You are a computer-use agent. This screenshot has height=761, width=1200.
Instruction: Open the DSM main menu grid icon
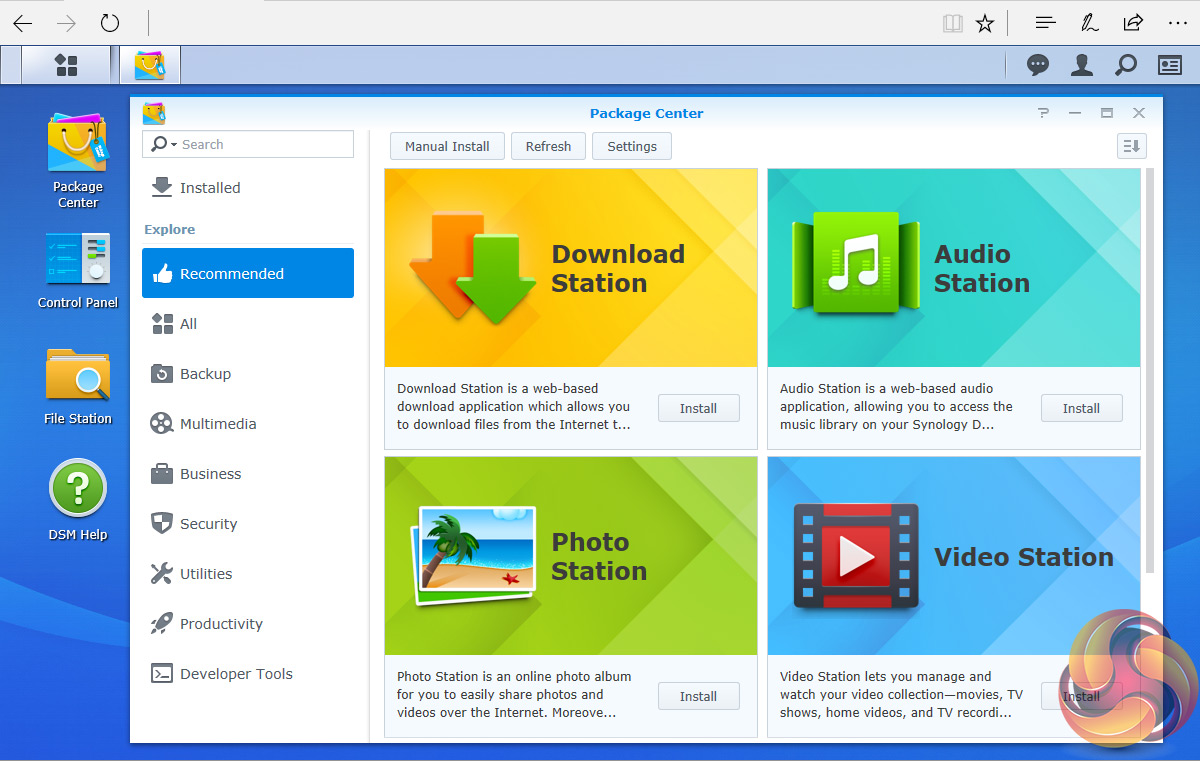click(66, 65)
